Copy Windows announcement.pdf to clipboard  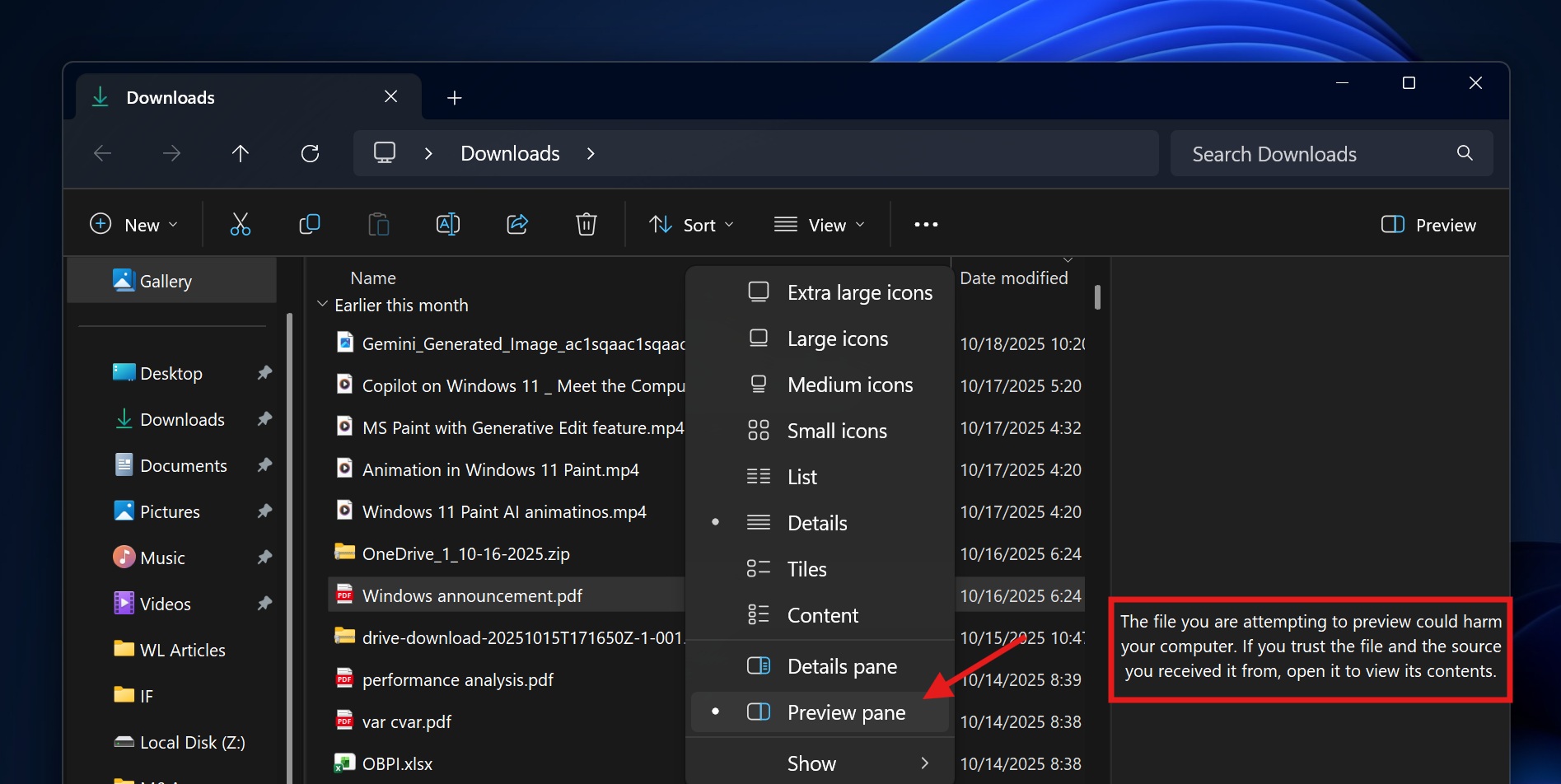click(309, 223)
